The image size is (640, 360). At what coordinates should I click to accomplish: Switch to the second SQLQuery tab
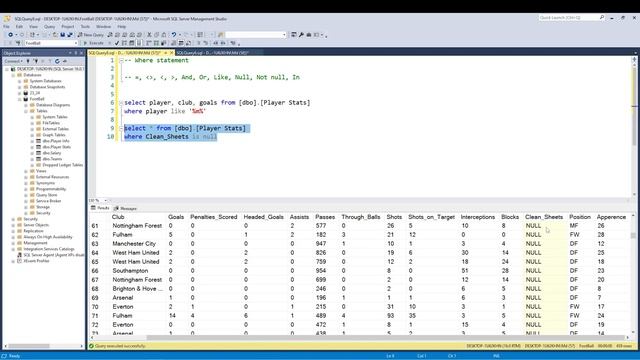point(213,53)
